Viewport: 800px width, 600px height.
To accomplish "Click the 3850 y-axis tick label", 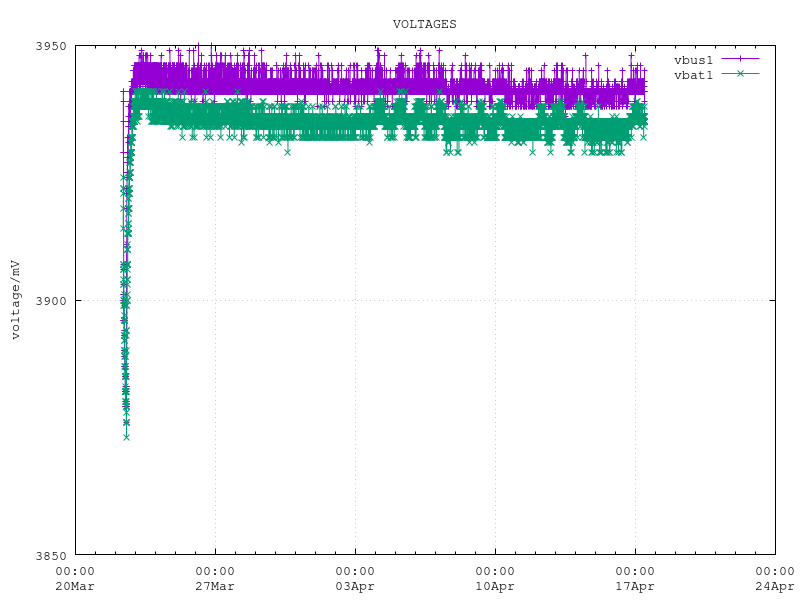I will (51, 556).
